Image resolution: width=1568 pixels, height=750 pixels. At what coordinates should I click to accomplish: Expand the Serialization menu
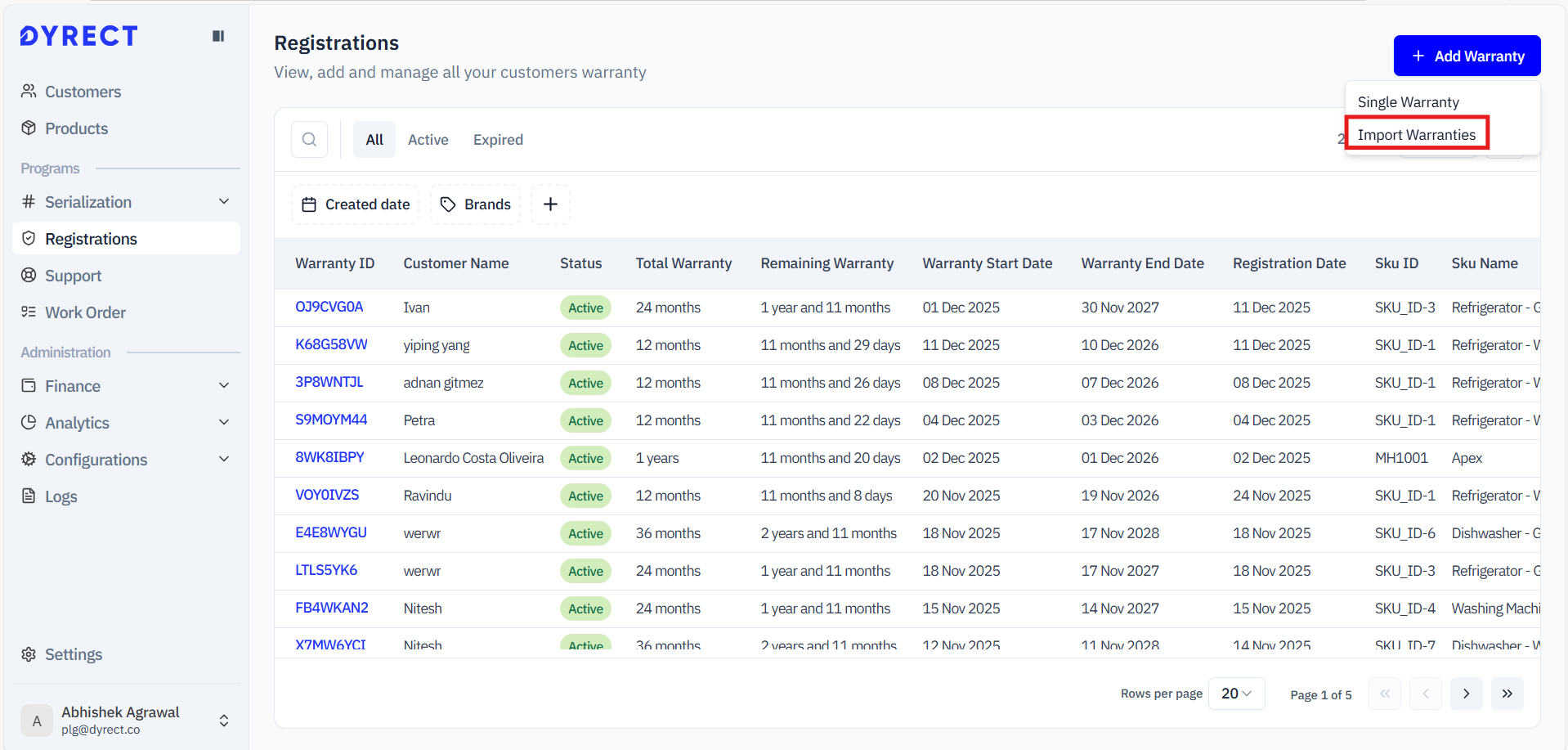click(x=126, y=202)
